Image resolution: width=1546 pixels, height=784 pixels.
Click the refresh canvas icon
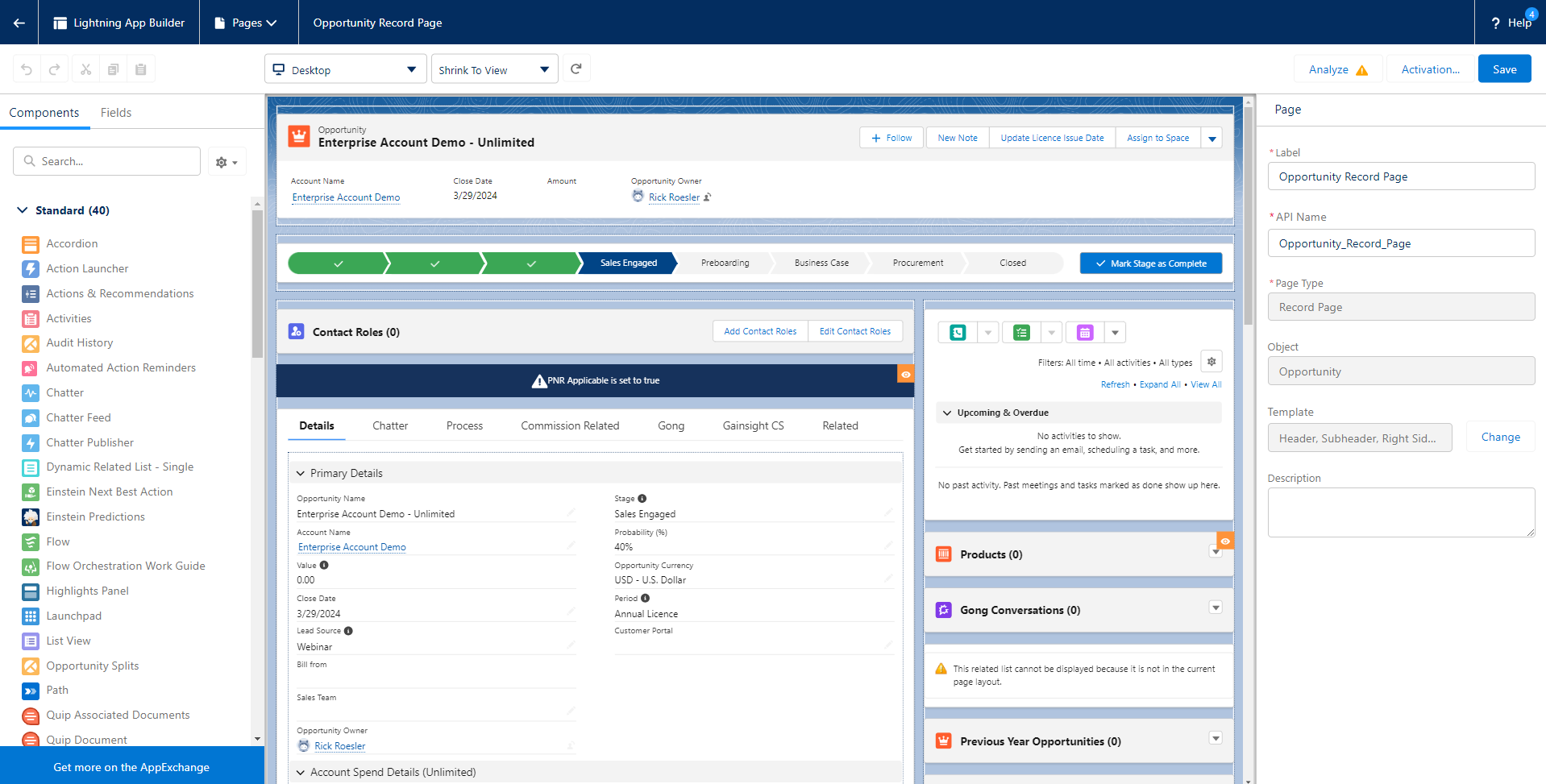(x=576, y=69)
